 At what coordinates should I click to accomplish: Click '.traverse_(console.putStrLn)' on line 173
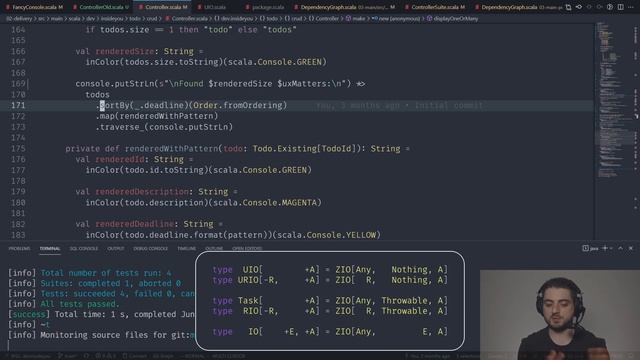click(x=164, y=127)
